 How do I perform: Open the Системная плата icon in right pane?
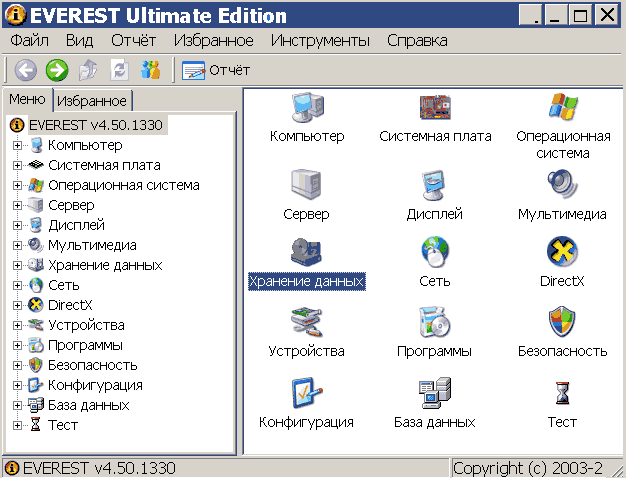click(435, 107)
